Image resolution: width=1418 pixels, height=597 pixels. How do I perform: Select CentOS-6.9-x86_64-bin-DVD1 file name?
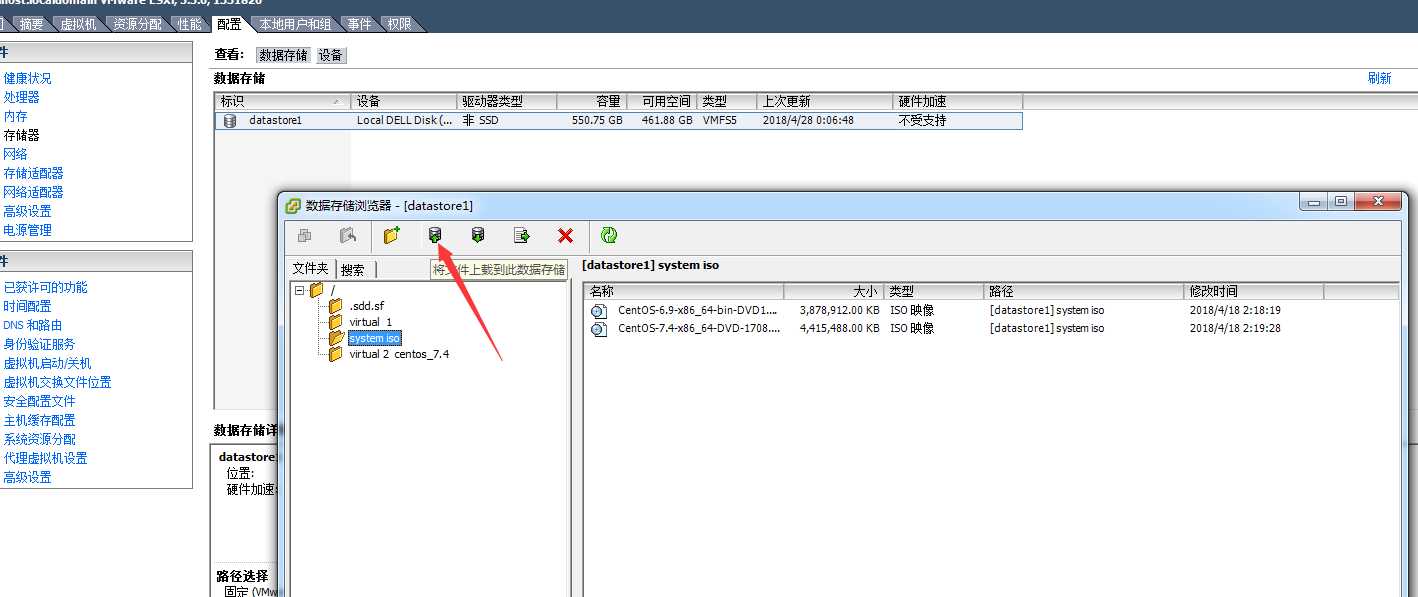click(697, 311)
